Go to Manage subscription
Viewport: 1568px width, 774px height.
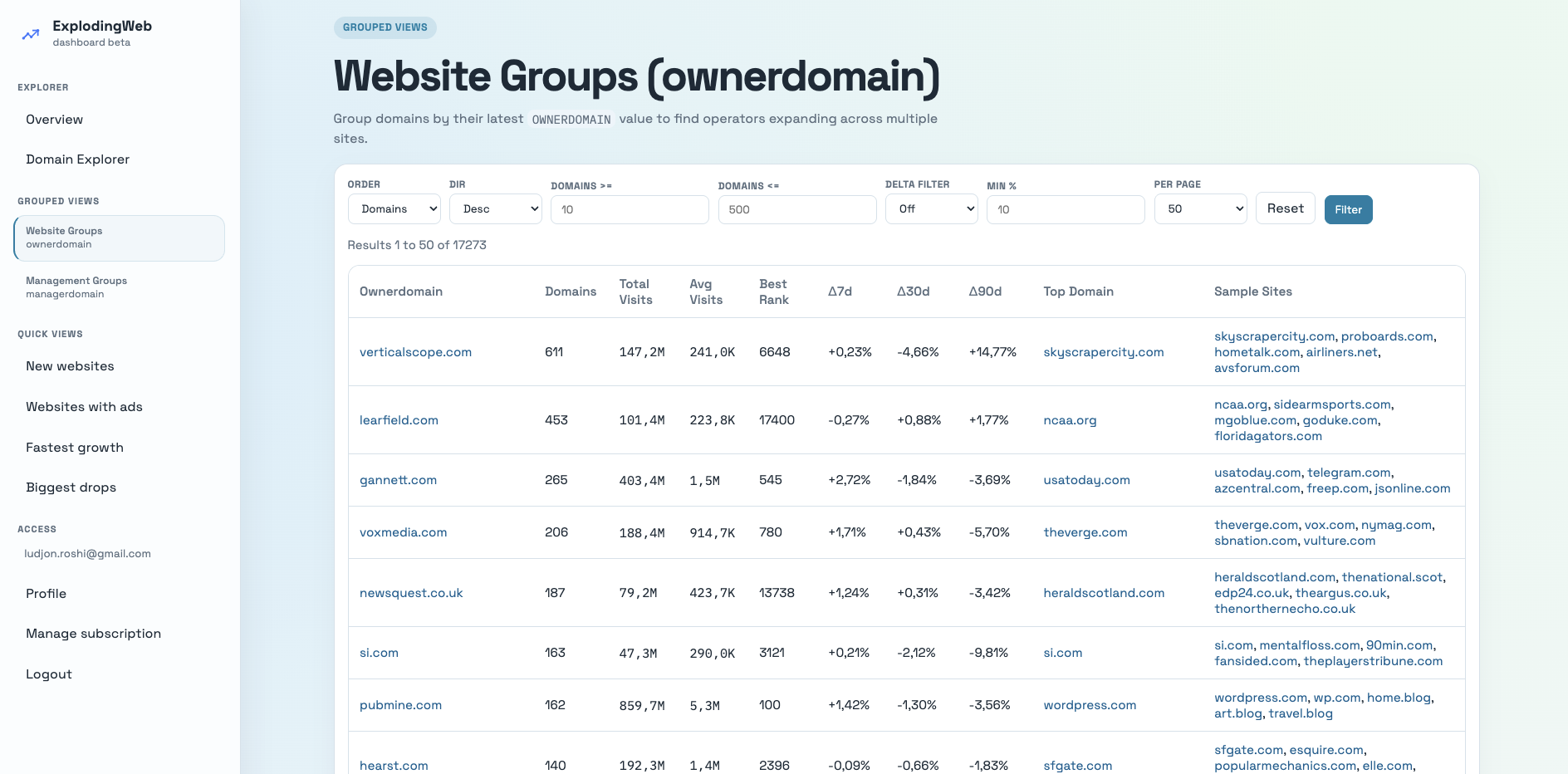coord(93,634)
